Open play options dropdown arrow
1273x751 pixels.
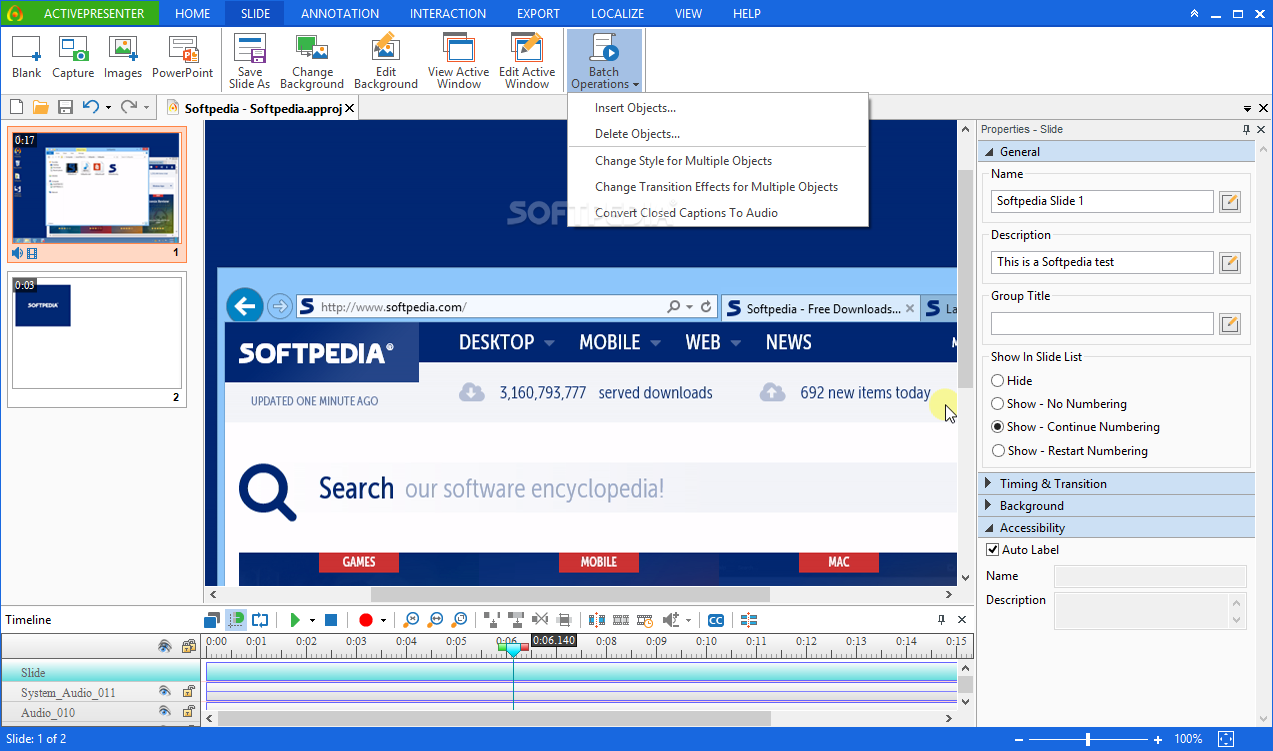[312, 621]
